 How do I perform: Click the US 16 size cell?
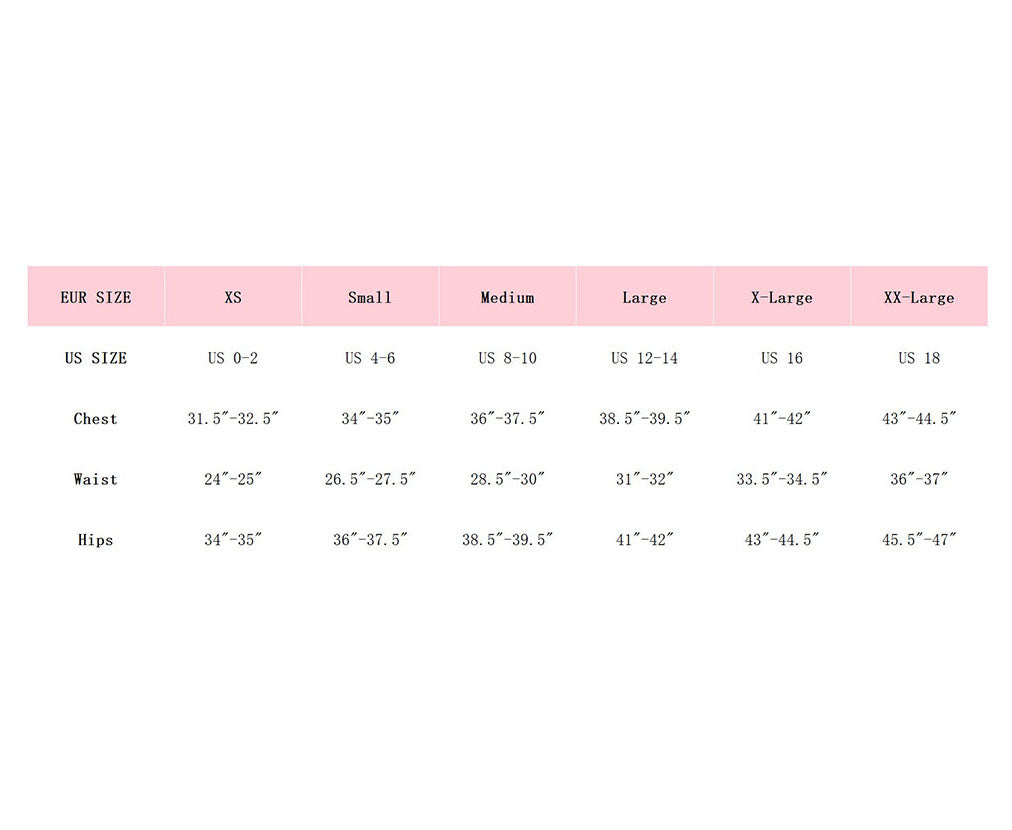pyautogui.click(x=782, y=358)
